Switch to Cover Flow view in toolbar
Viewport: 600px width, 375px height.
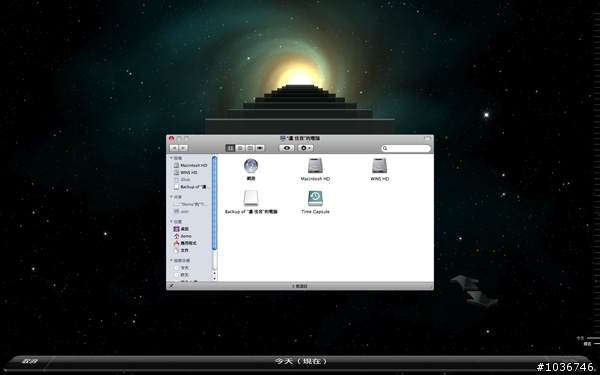tap(260, 148)
